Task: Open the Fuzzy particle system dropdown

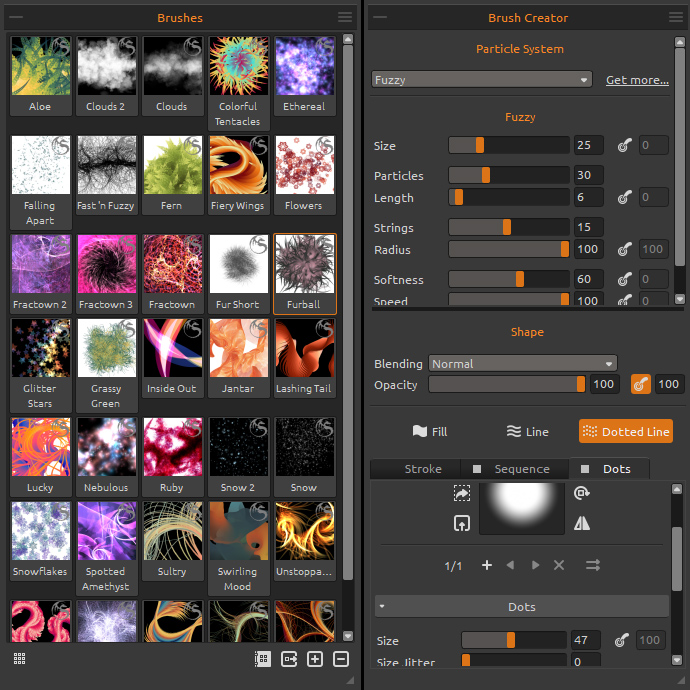Action: click(482, 80)
